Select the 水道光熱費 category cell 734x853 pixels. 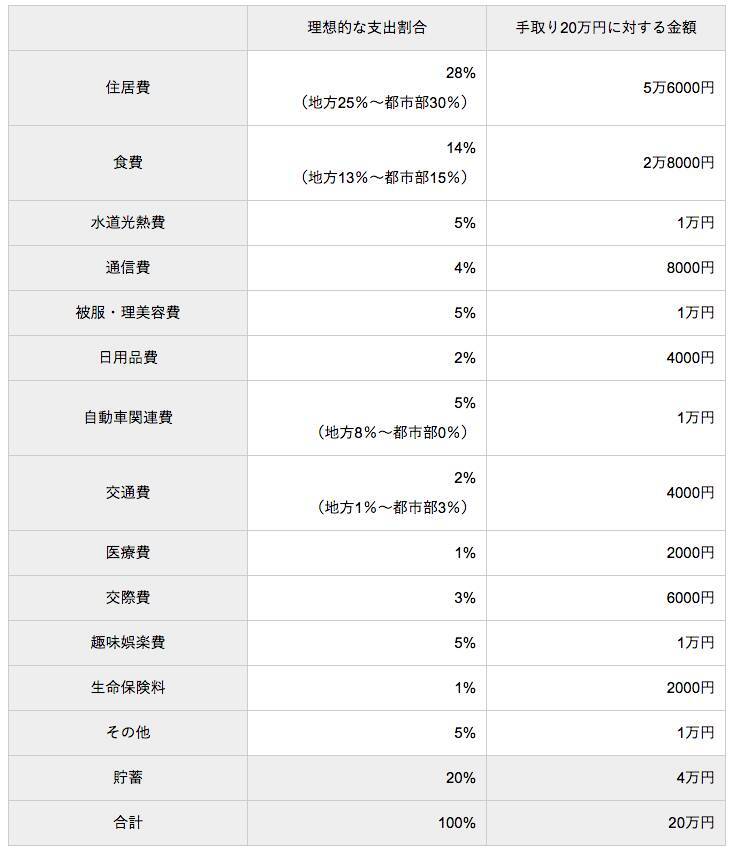click(x=128, y=223)
